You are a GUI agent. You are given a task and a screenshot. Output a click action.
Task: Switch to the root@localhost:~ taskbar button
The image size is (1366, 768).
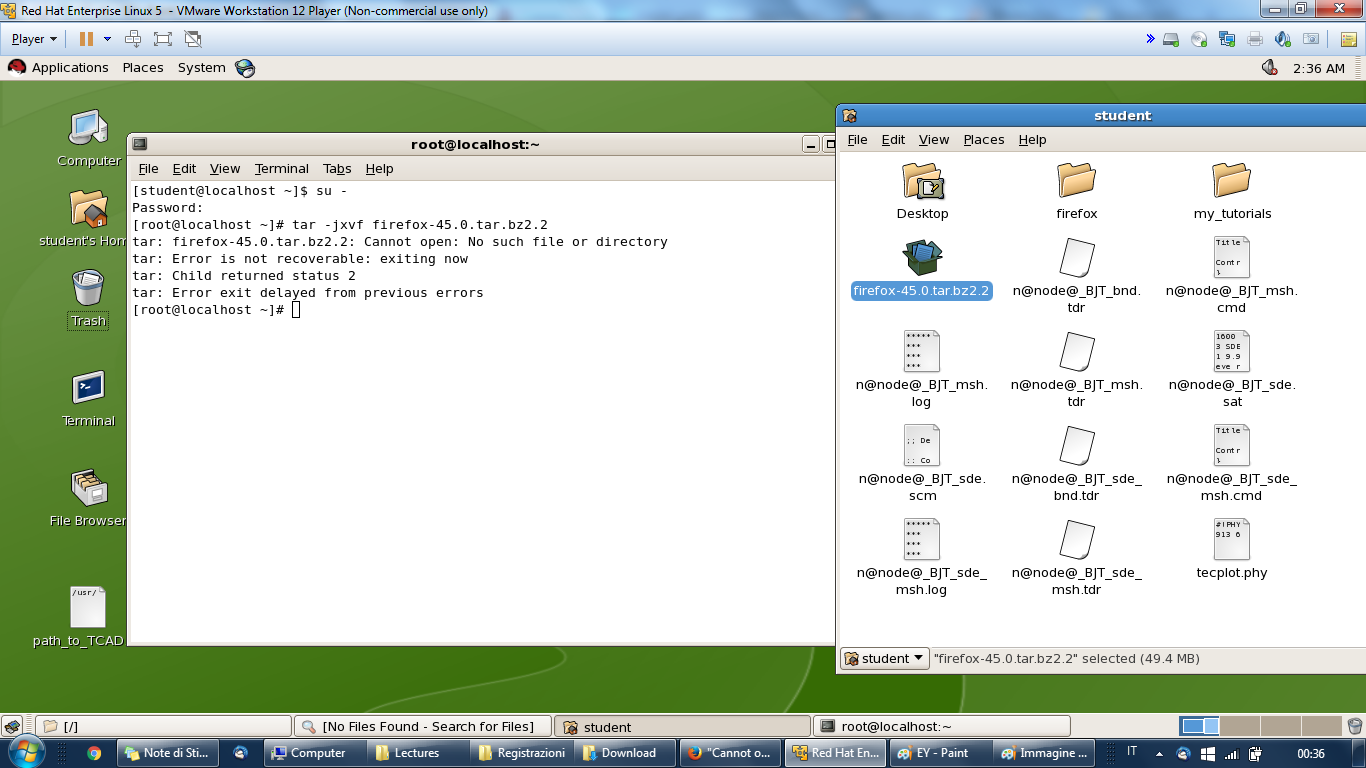[941, 726]
